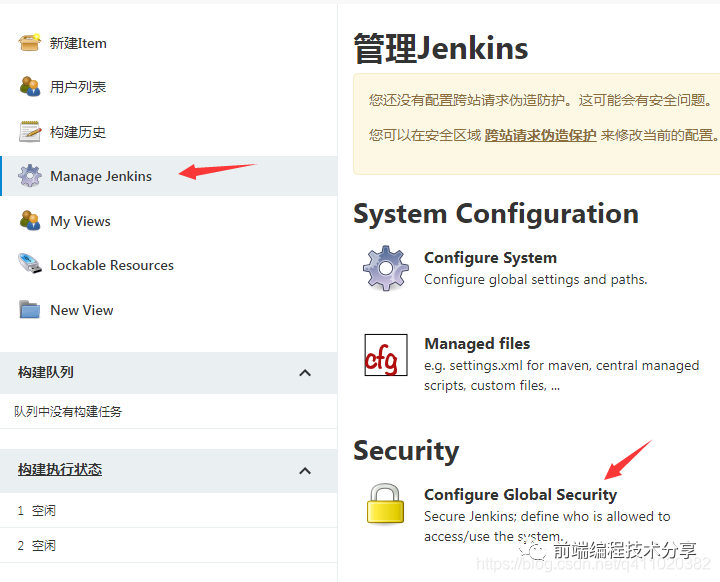Click the 您还没有配置跨站请求伪造防护 warning text
720x582 pixels.
[x=540, y=100]
